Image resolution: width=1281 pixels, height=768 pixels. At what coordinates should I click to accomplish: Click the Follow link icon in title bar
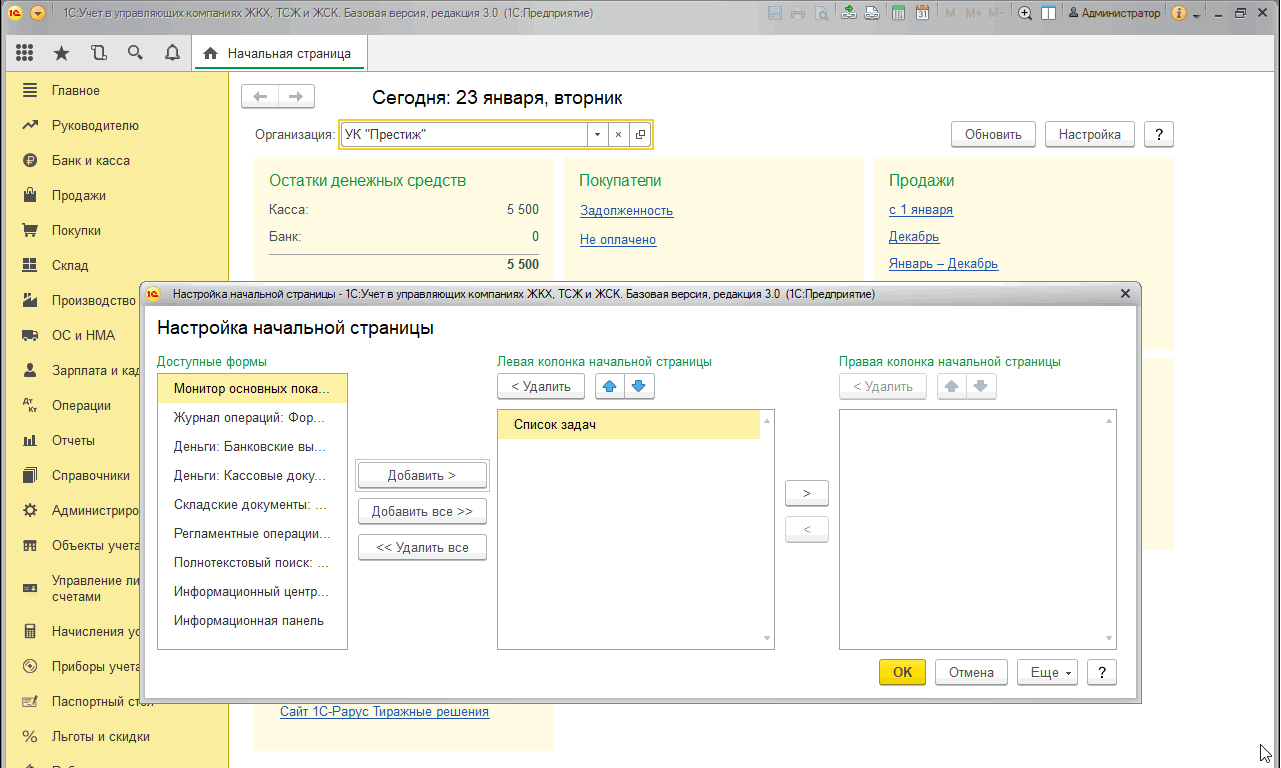(872, 13)
